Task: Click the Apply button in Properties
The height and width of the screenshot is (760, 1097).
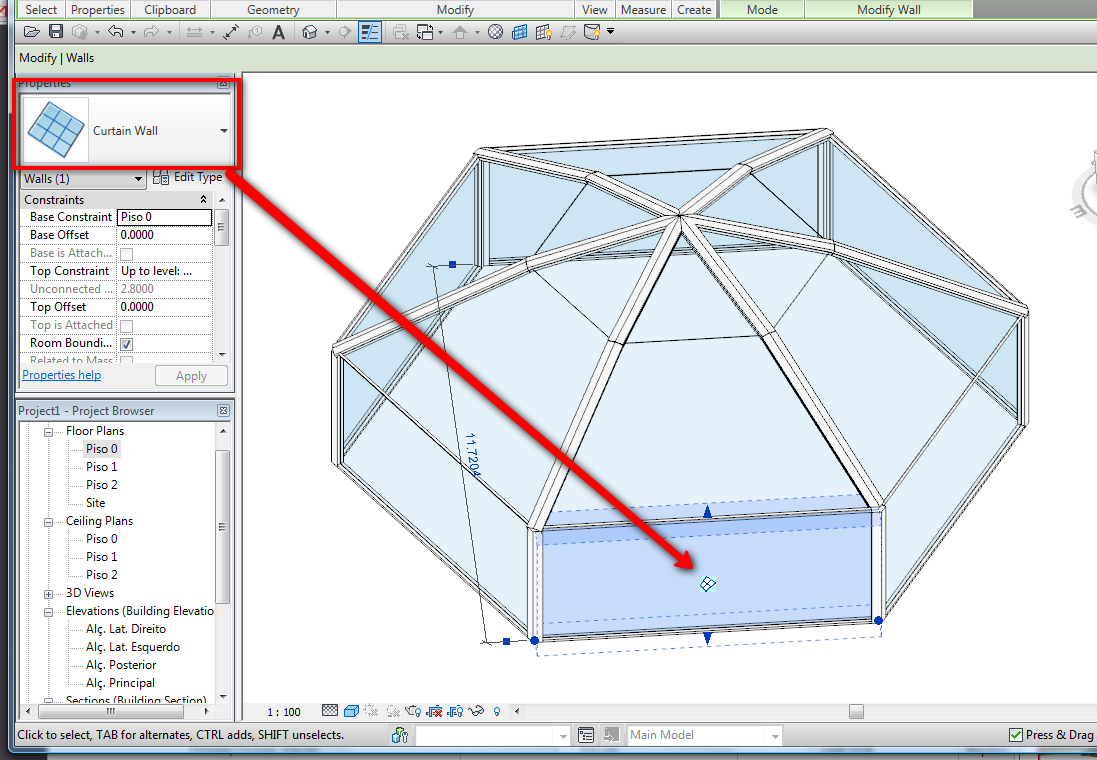Action: [191, 376]
